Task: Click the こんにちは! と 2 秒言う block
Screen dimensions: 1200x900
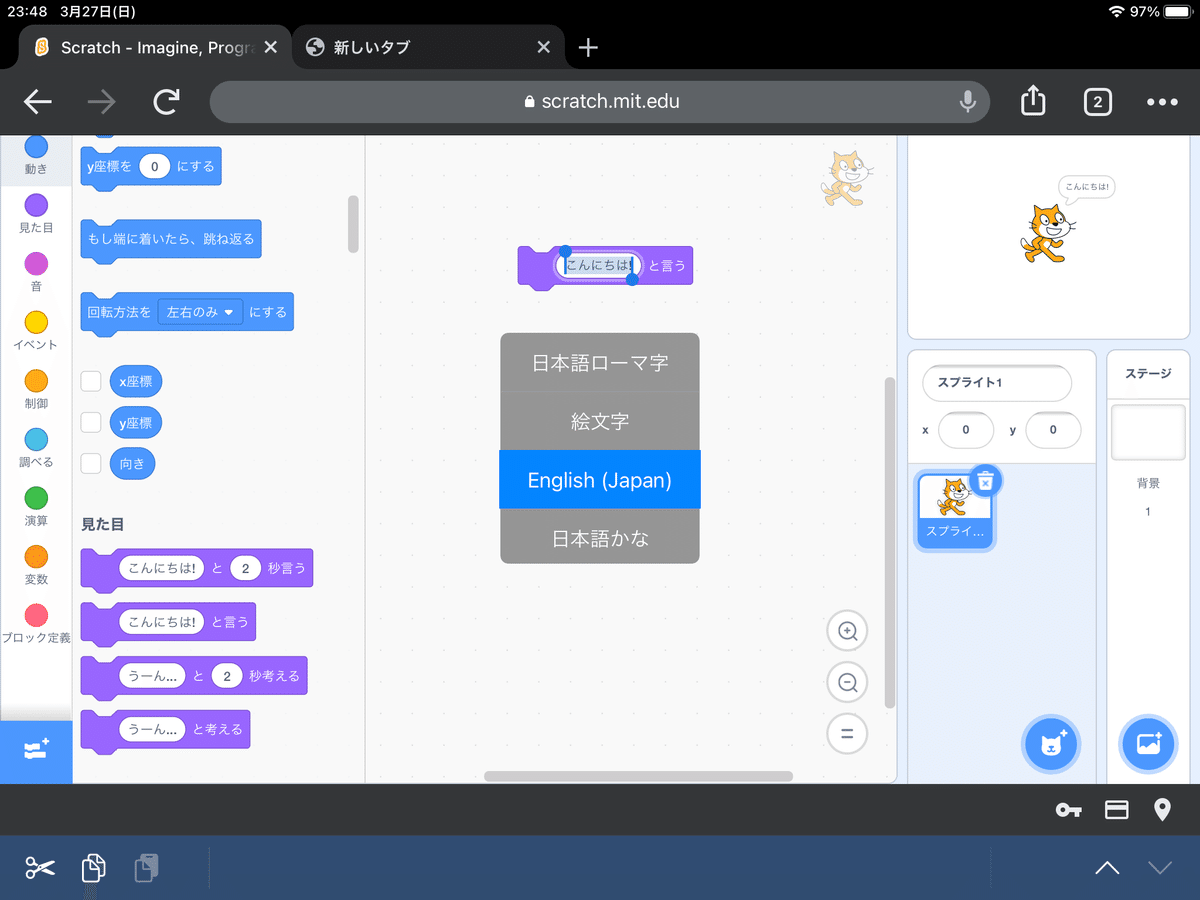Action: click(x=196, y=569)
